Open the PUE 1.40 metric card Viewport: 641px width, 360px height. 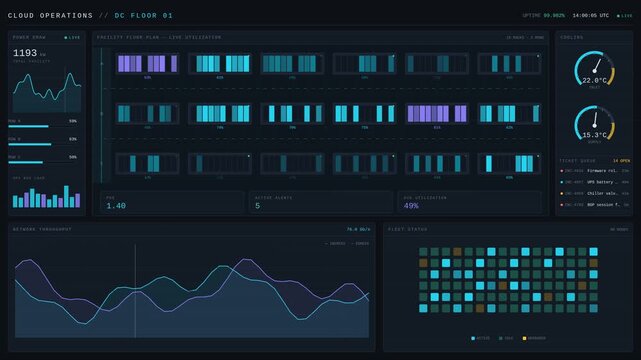(x=172, y=202)
